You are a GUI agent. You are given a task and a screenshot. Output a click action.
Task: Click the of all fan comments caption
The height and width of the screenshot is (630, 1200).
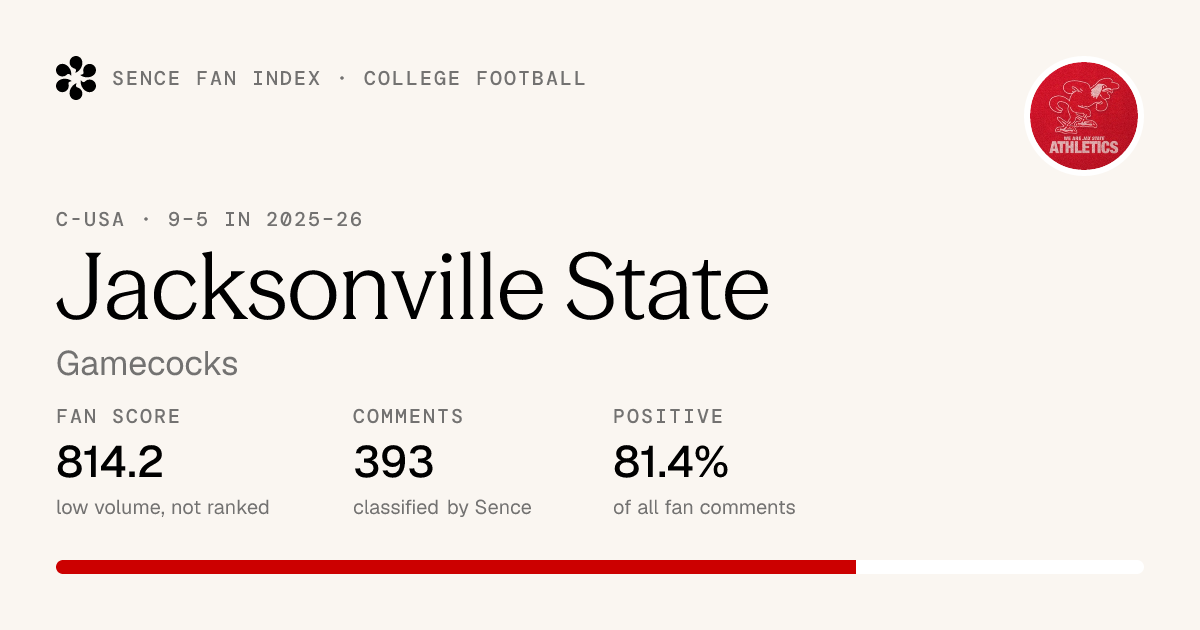[704, 507]
